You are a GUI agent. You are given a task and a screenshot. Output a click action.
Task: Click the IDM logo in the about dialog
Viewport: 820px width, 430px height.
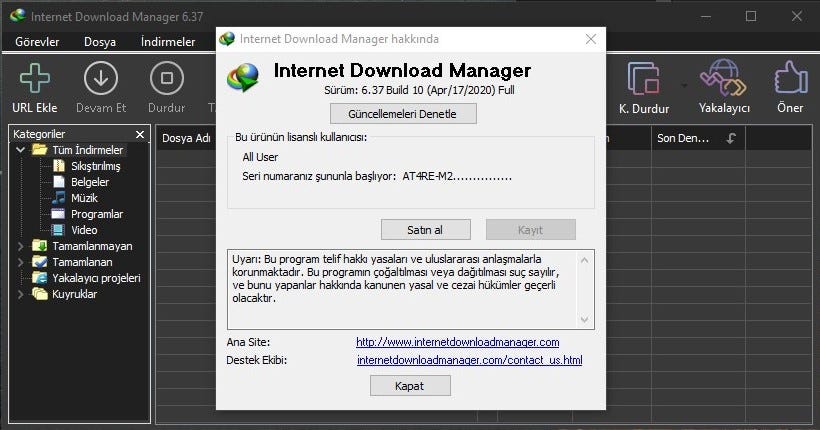point(243,77)
